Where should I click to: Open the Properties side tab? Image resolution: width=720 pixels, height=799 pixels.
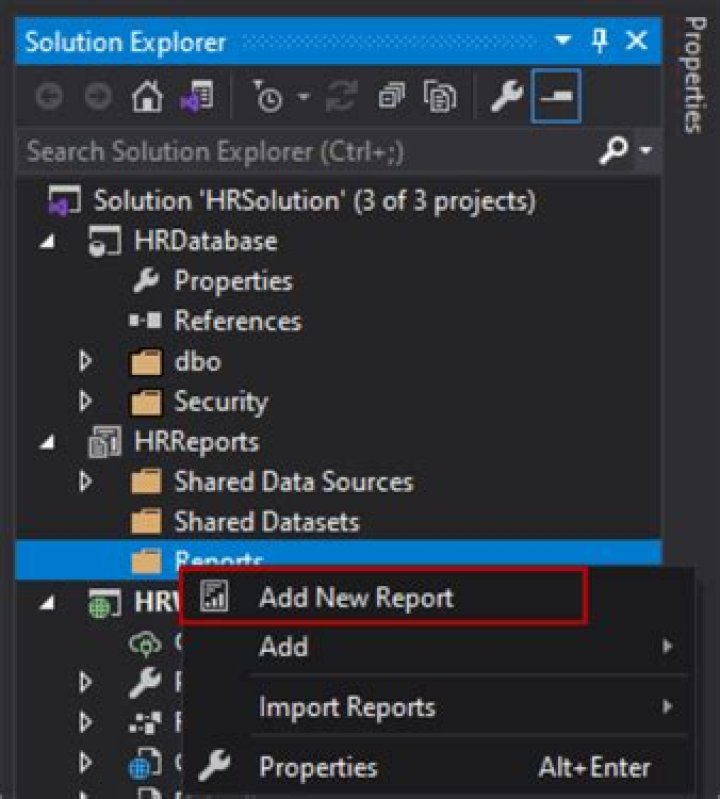(693, 75)
